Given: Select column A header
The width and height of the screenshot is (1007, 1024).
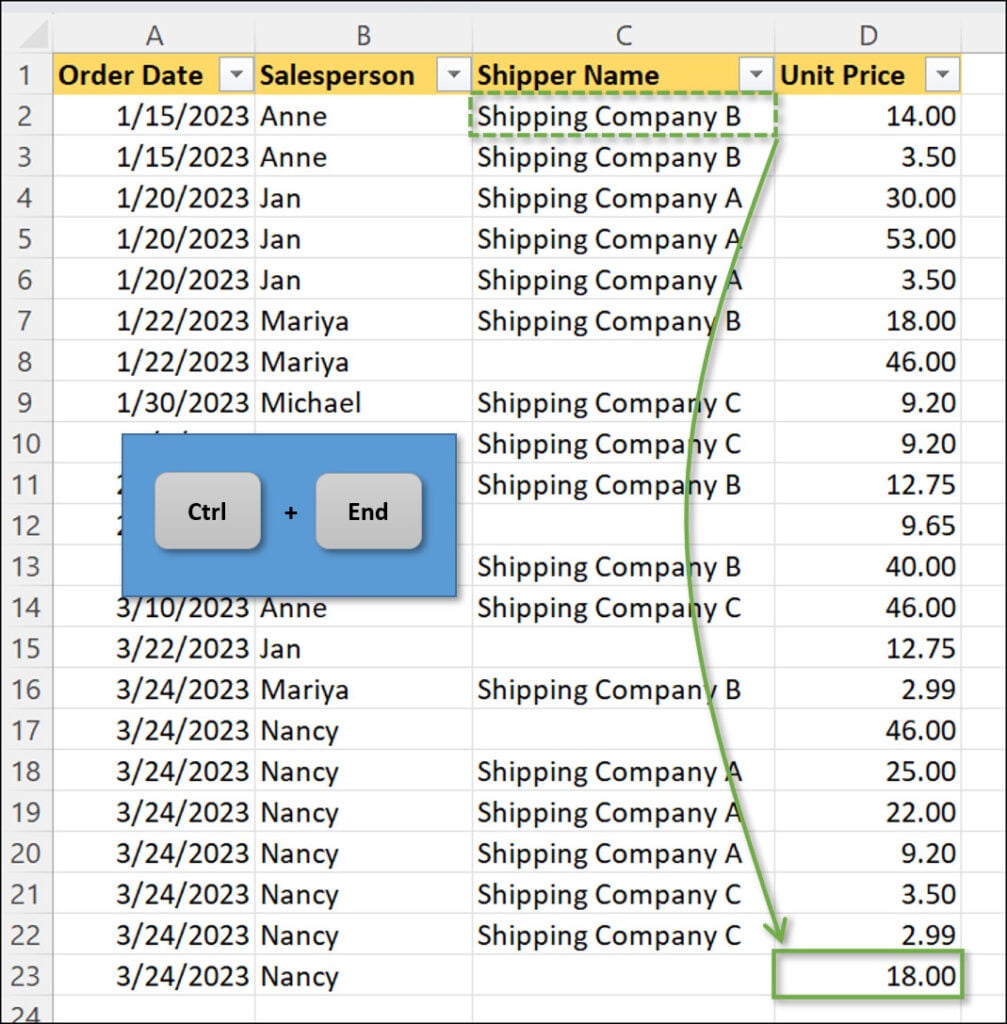Looking at the screenshot, I should pos(154,35).
